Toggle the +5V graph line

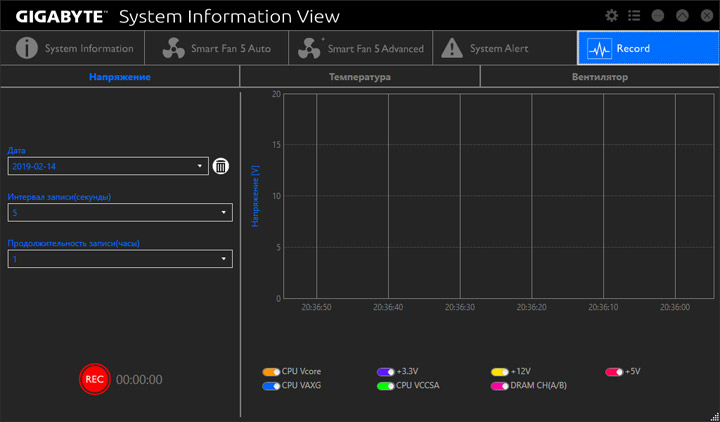pyautogui.click(x=614, y=372)
